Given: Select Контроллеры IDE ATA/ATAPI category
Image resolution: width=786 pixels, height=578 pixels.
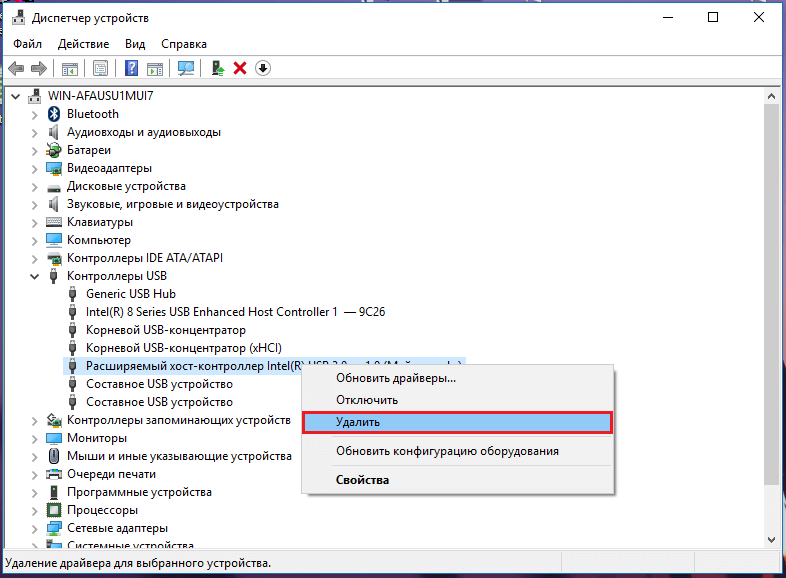Looking at the screenshot, I should 144,258.
